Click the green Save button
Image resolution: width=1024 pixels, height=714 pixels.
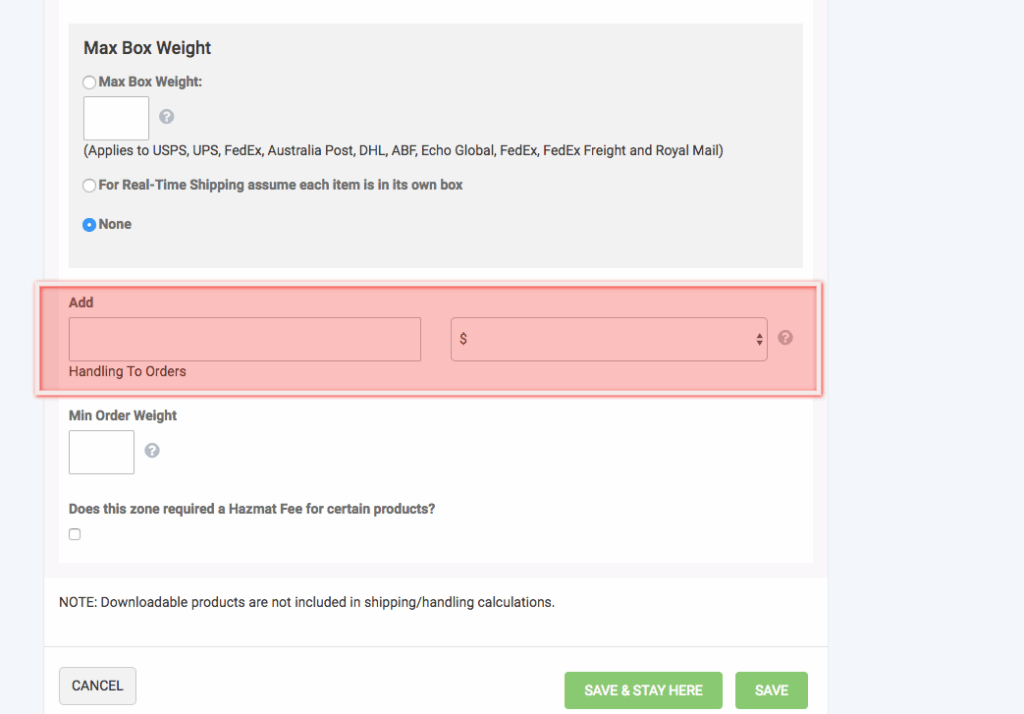(771, 690)
